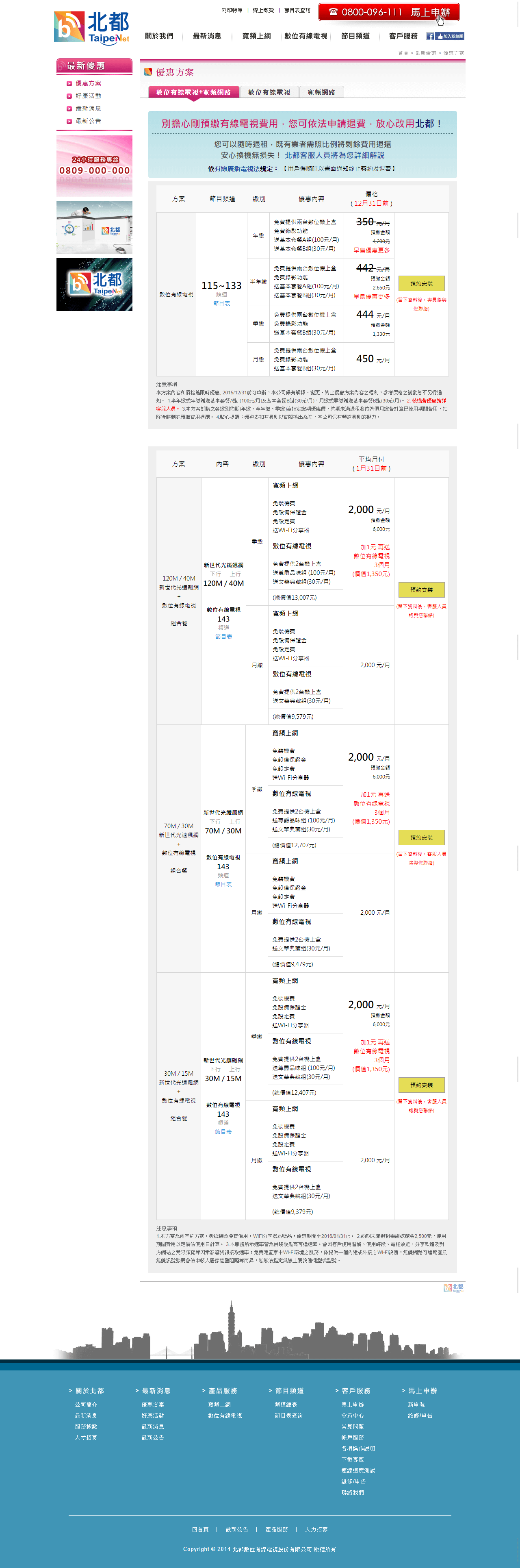520x1568 pixels.
Task: Switch to the 數位有線電視 tab
Action: point(269,92)
